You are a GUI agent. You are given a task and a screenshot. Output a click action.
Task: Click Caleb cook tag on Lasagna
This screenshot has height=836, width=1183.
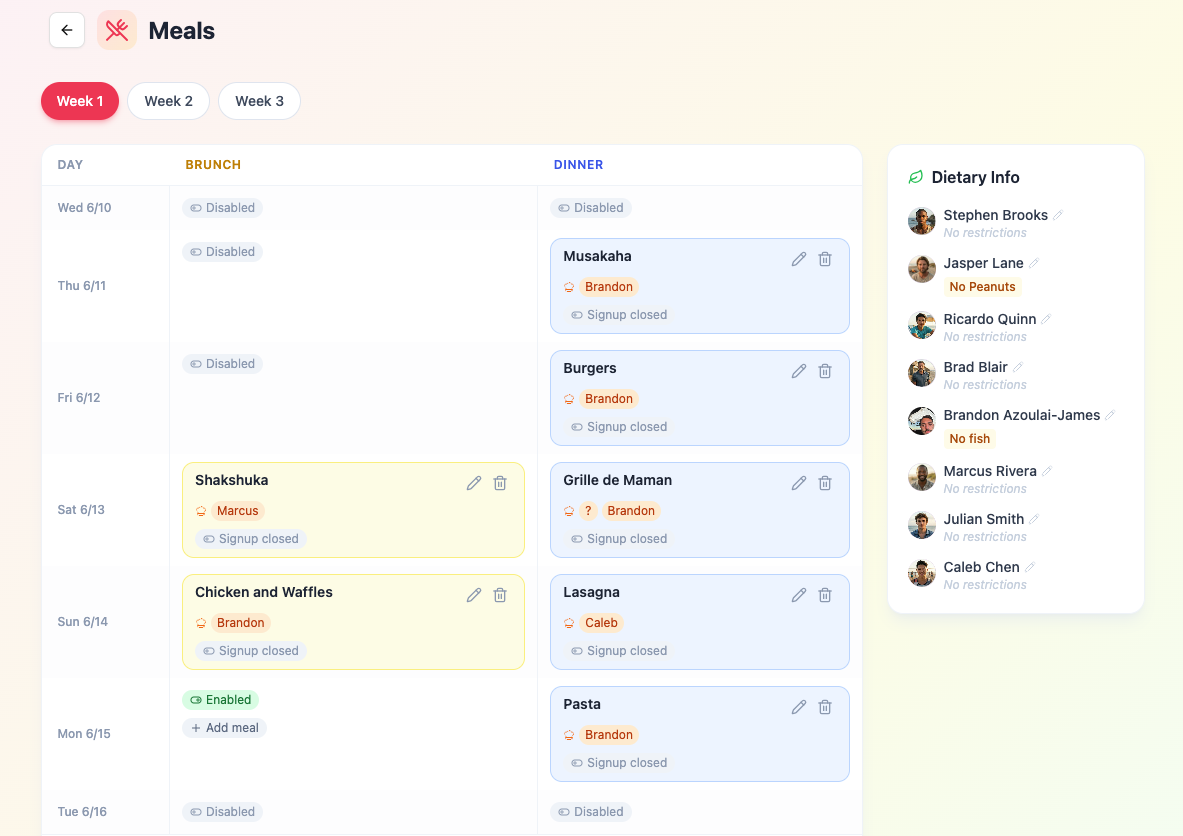click(x=601, y=622)
